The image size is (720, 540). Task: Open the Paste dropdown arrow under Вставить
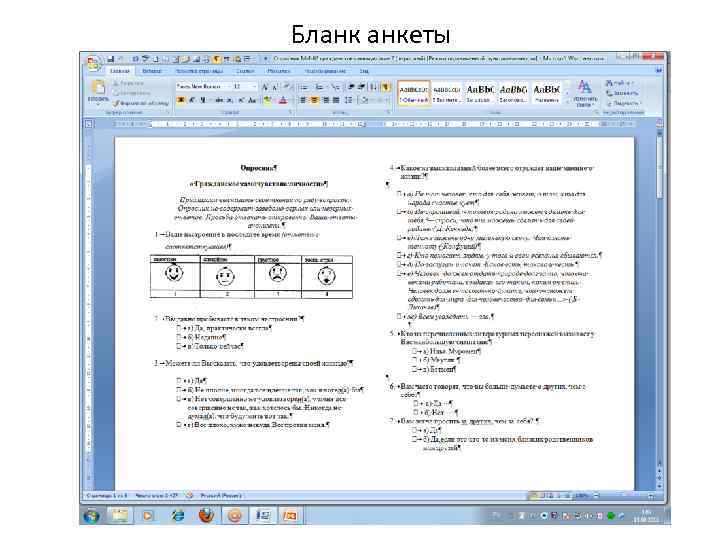(98, 104)
